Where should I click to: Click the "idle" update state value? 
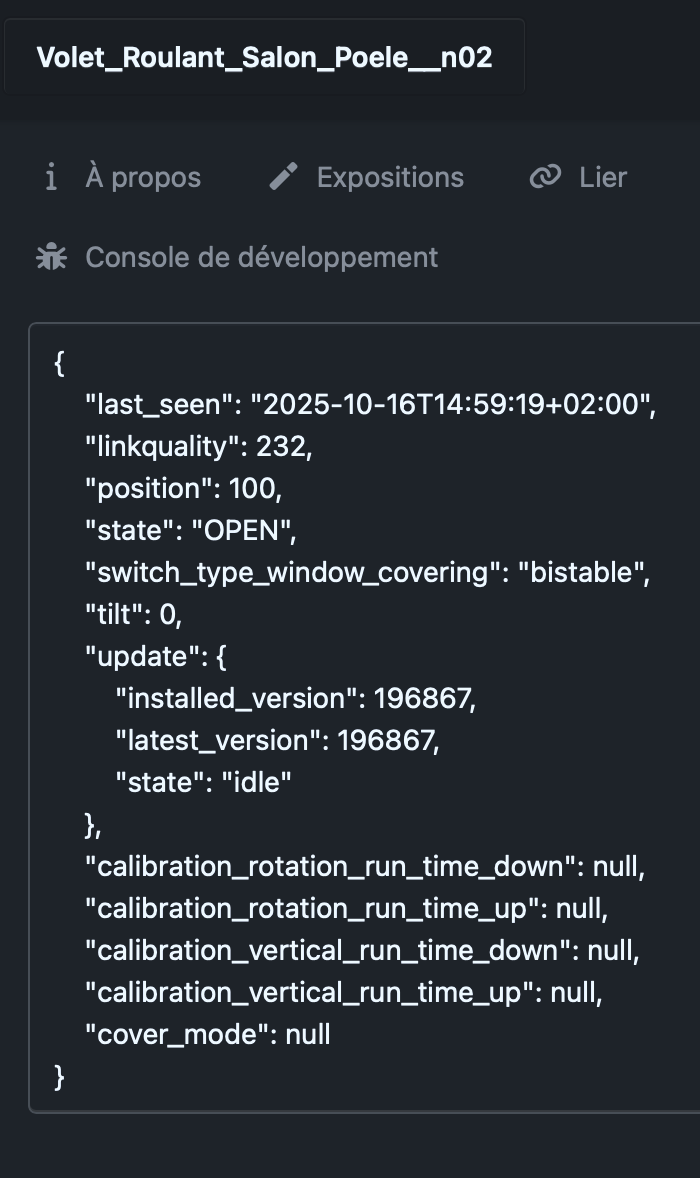(257, 783)
